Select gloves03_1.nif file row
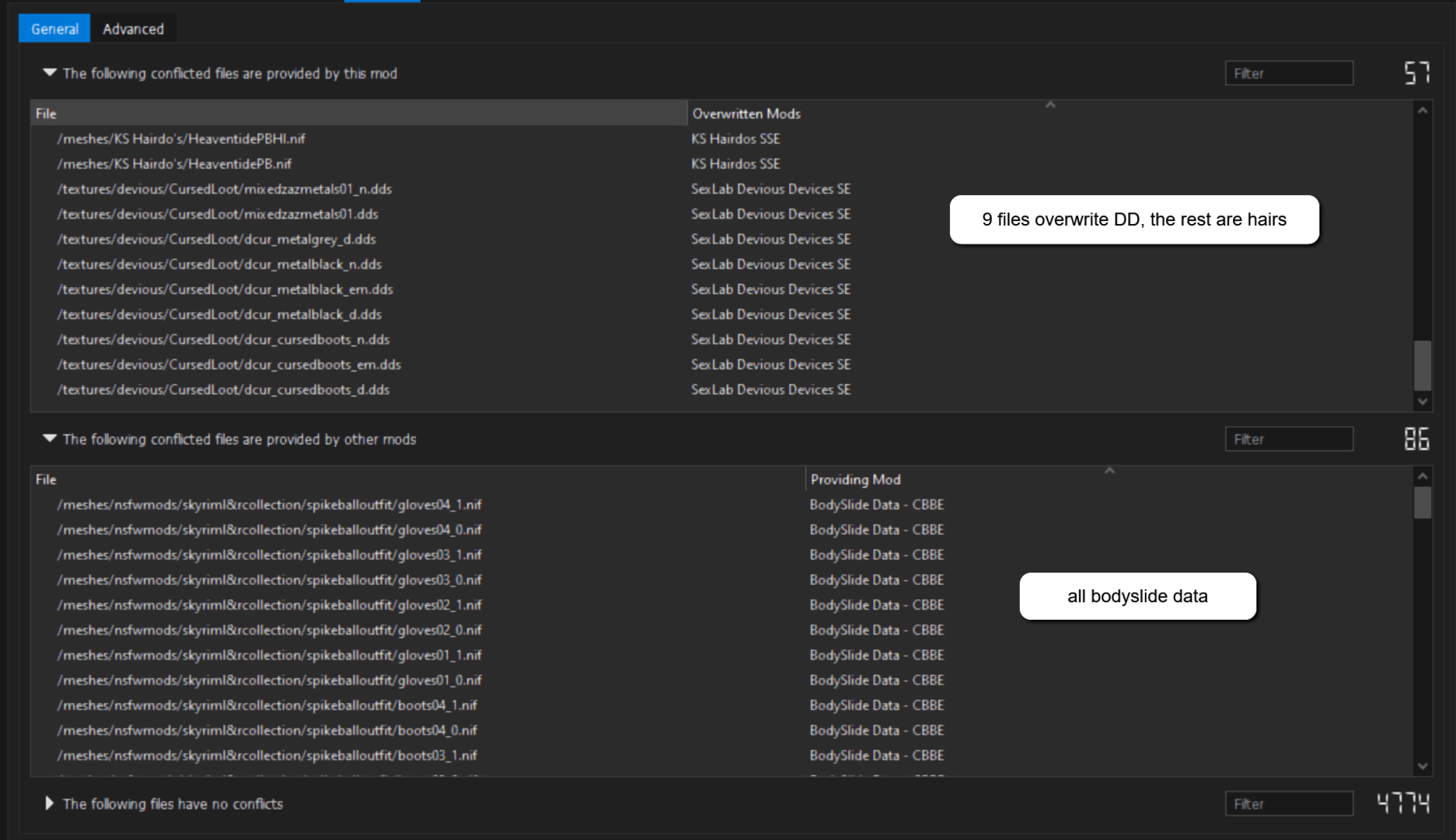1456x840 pixels. (721, 555)
